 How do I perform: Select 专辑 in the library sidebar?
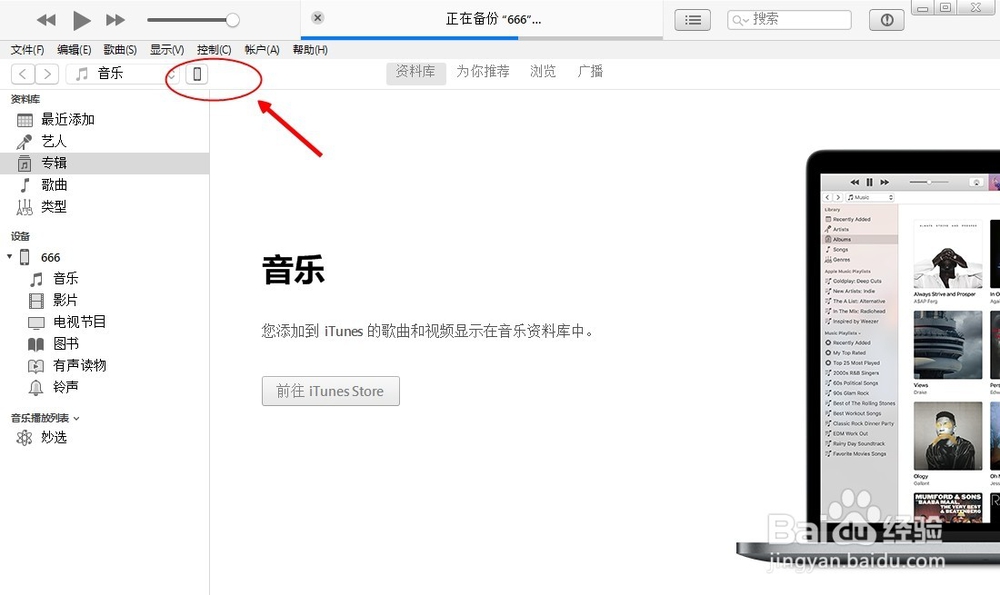pos(105,163)
